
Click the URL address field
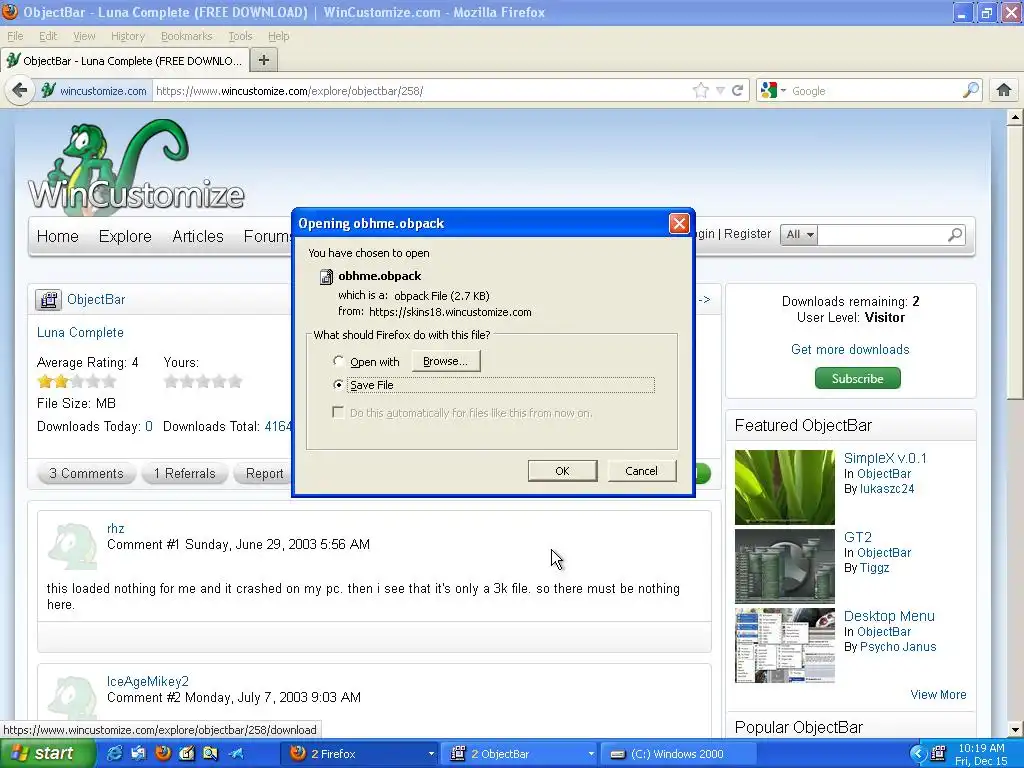coord(421,91)
